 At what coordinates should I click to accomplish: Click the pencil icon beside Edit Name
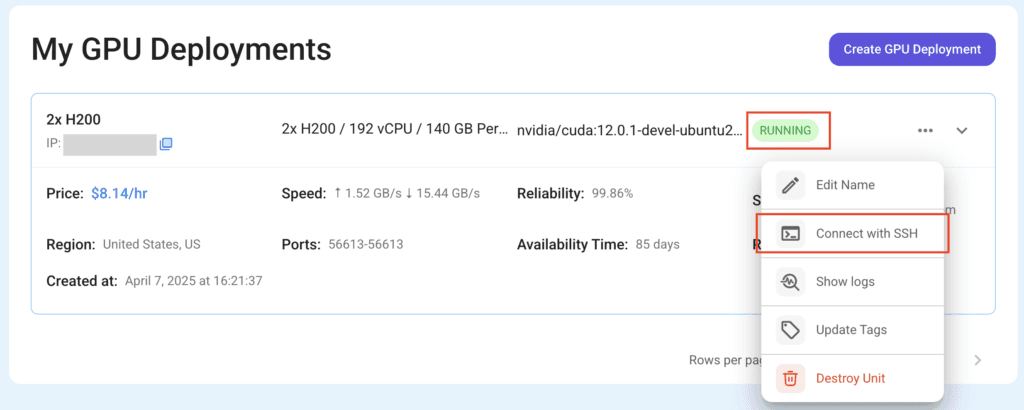791,185
